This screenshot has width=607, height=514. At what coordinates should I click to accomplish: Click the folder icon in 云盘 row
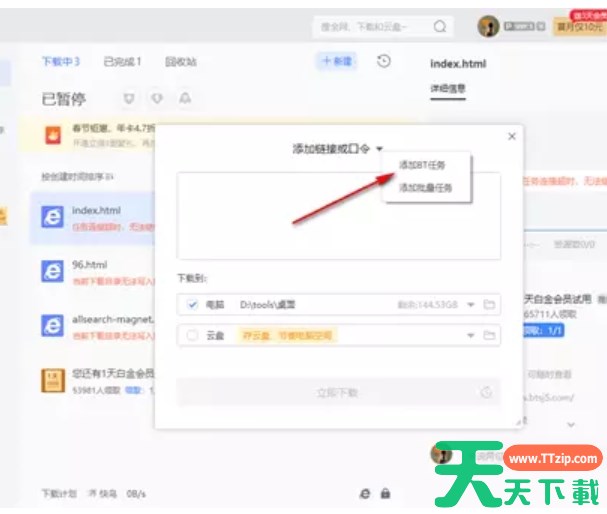point(490,336)
